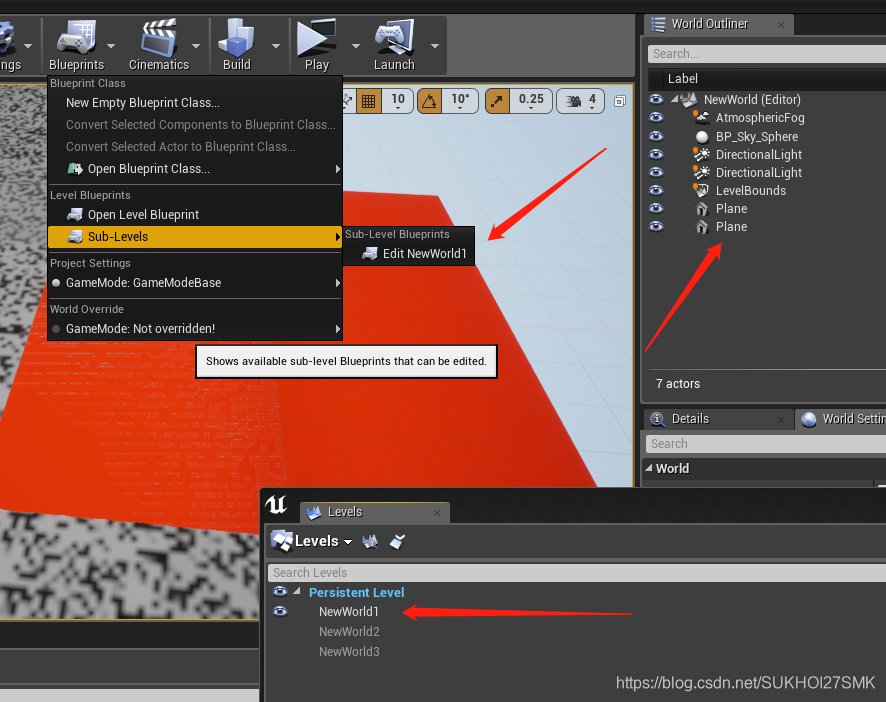Click the World Outliner search field

pos(767,54)
